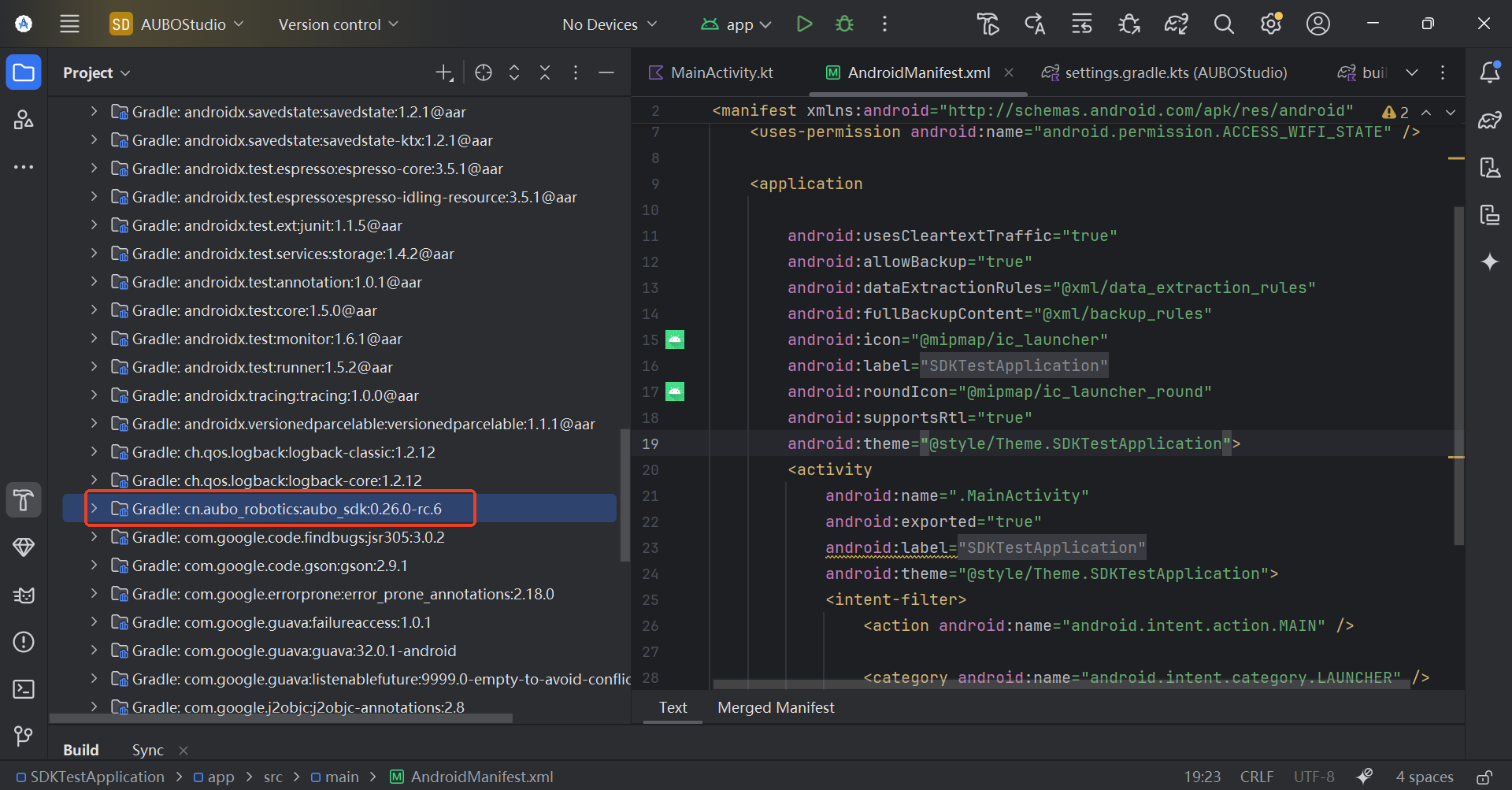Select the Debug bug icon in toolbar
Viewport: 1512px width, 790px height.
click(x=843, y=24)
